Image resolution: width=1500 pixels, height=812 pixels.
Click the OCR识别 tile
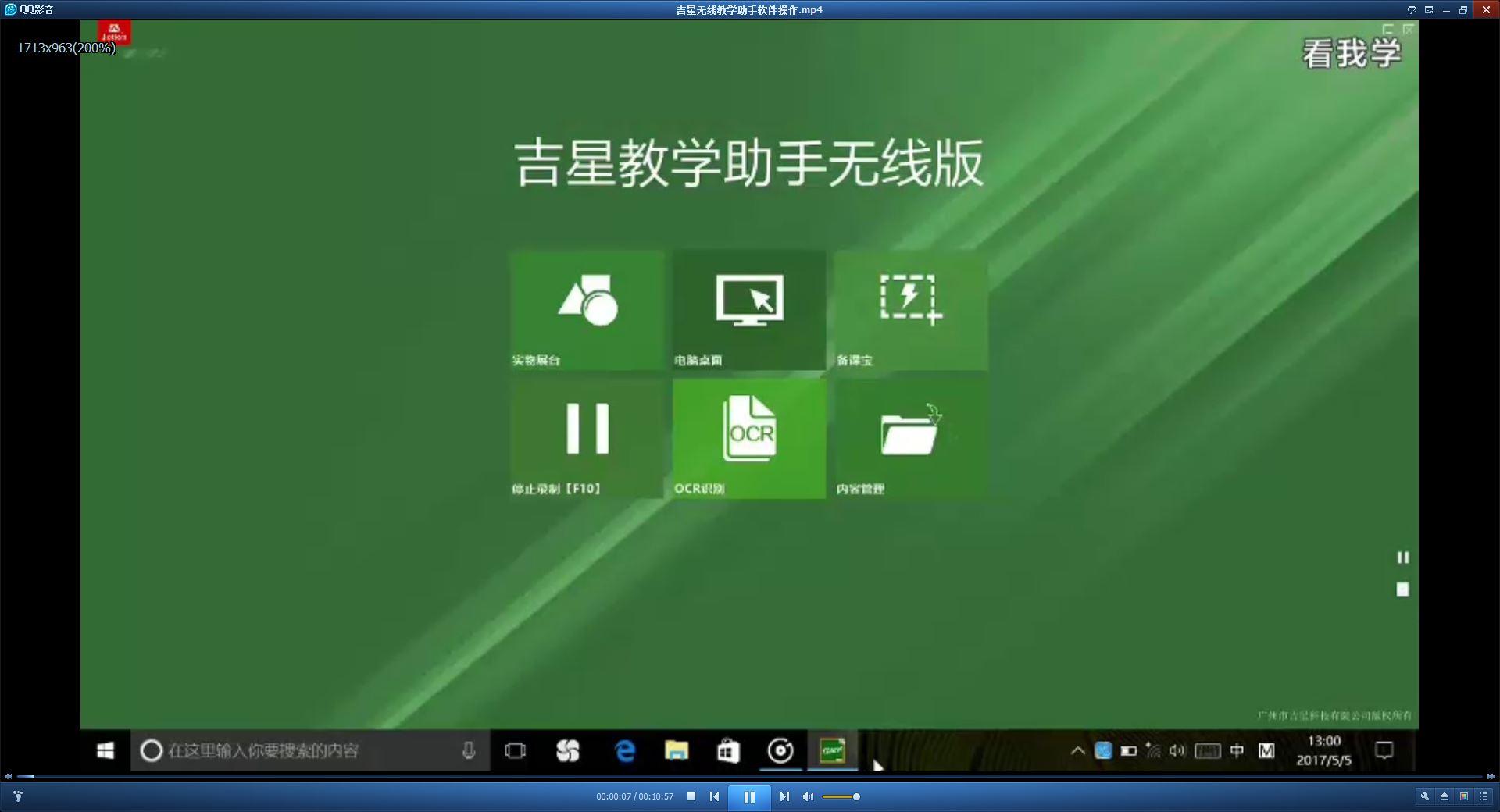click(749, 439)
